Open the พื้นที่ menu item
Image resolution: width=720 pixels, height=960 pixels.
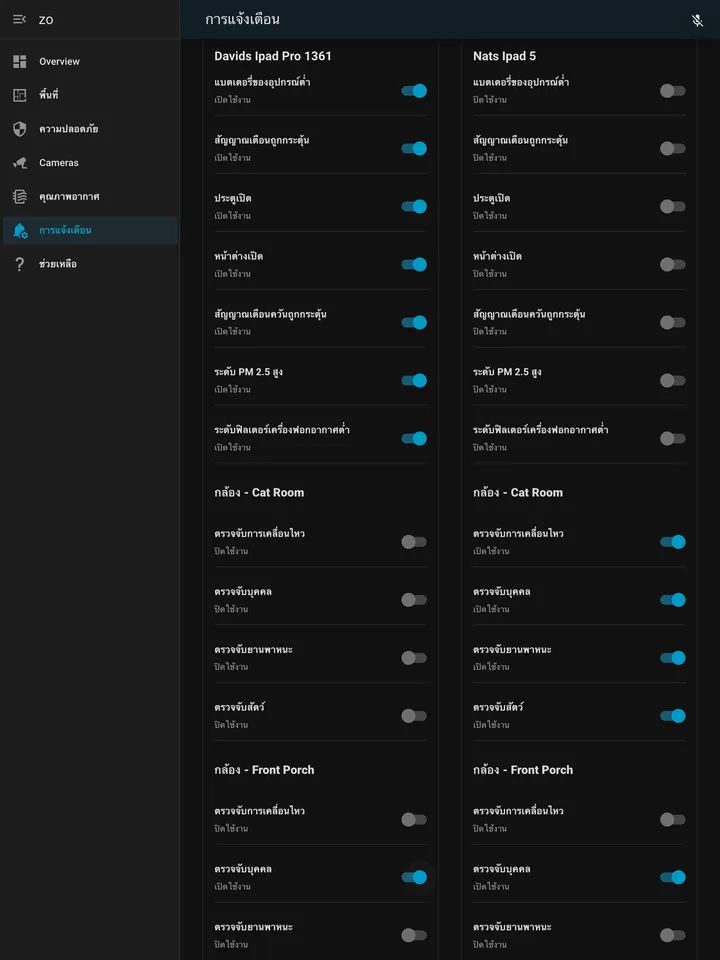point(89,95)
